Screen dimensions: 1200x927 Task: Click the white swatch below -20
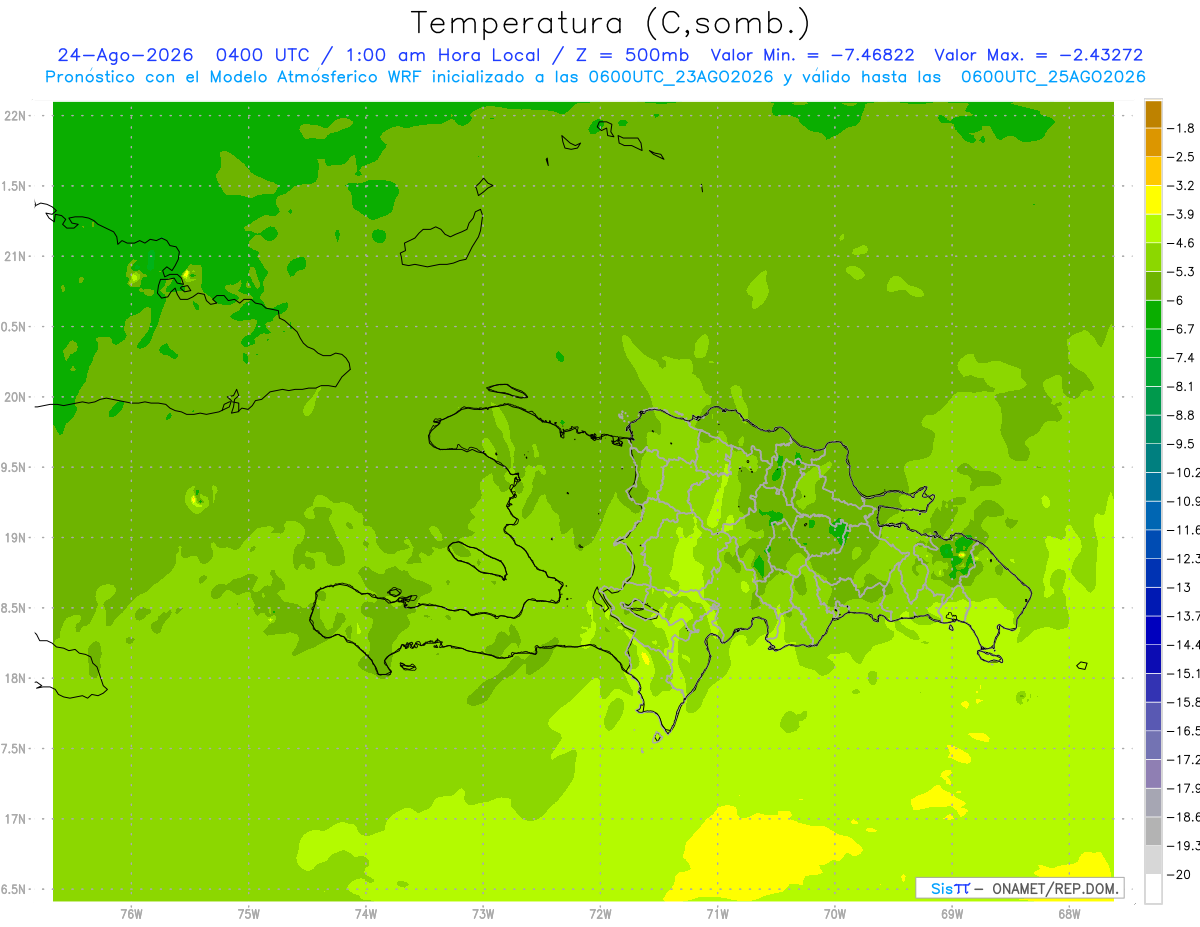pyautogui.click(x=1153, y=889)
